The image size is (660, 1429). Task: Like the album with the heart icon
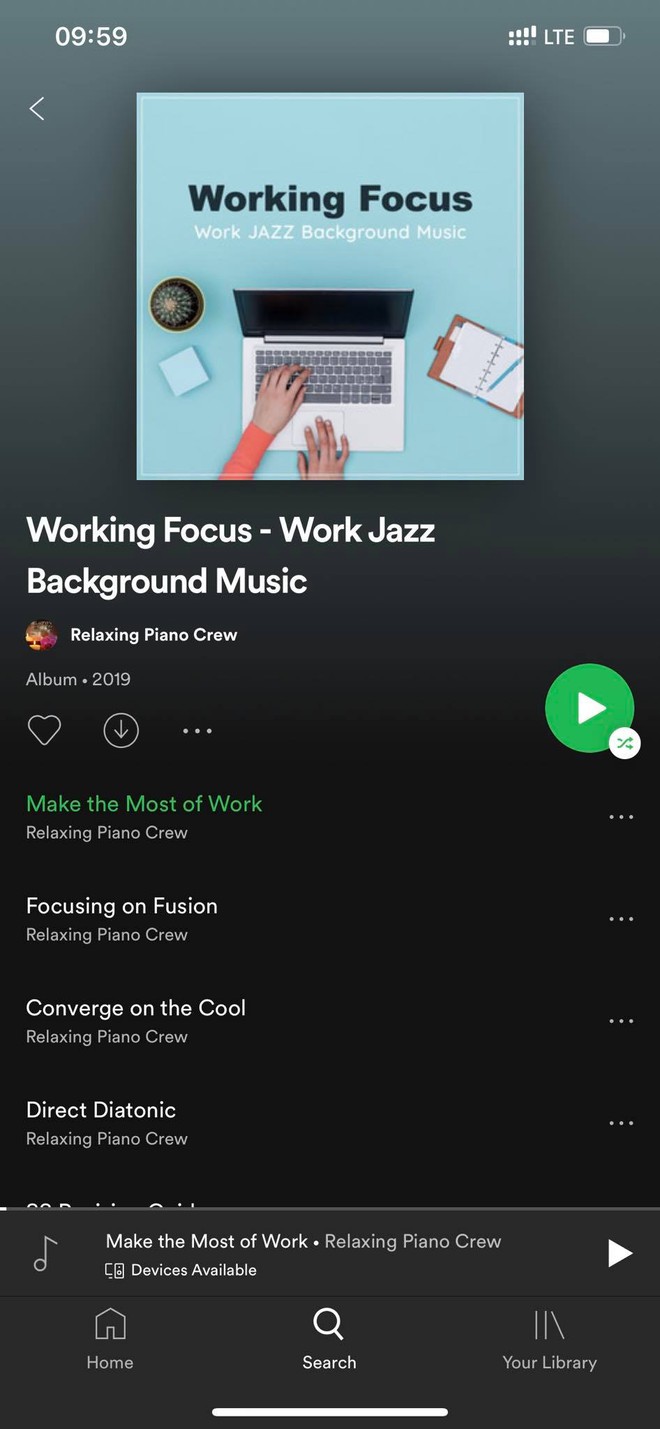[44, 731]
